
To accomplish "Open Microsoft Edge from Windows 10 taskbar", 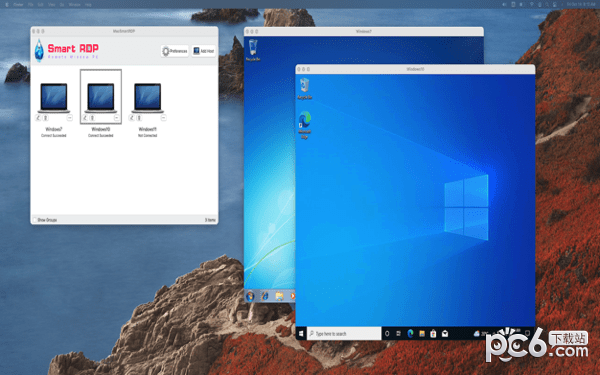I will (410, 334).
